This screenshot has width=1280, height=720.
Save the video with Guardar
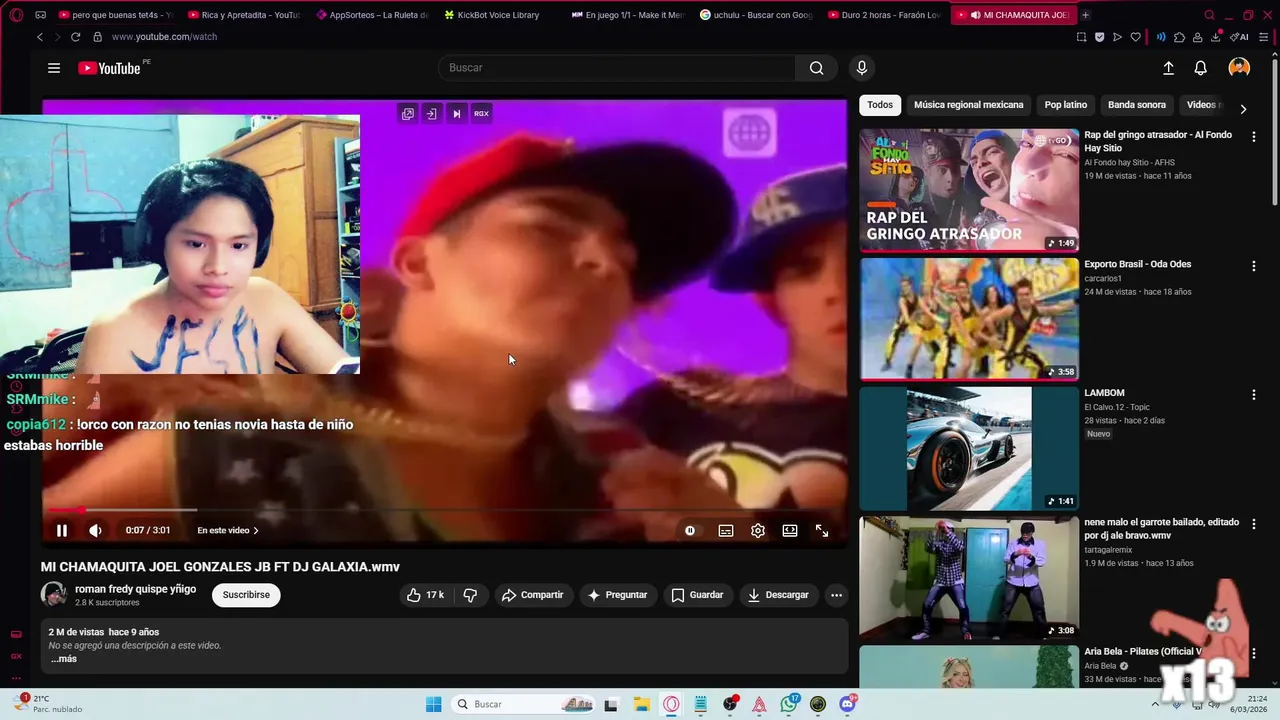[697, 595]
